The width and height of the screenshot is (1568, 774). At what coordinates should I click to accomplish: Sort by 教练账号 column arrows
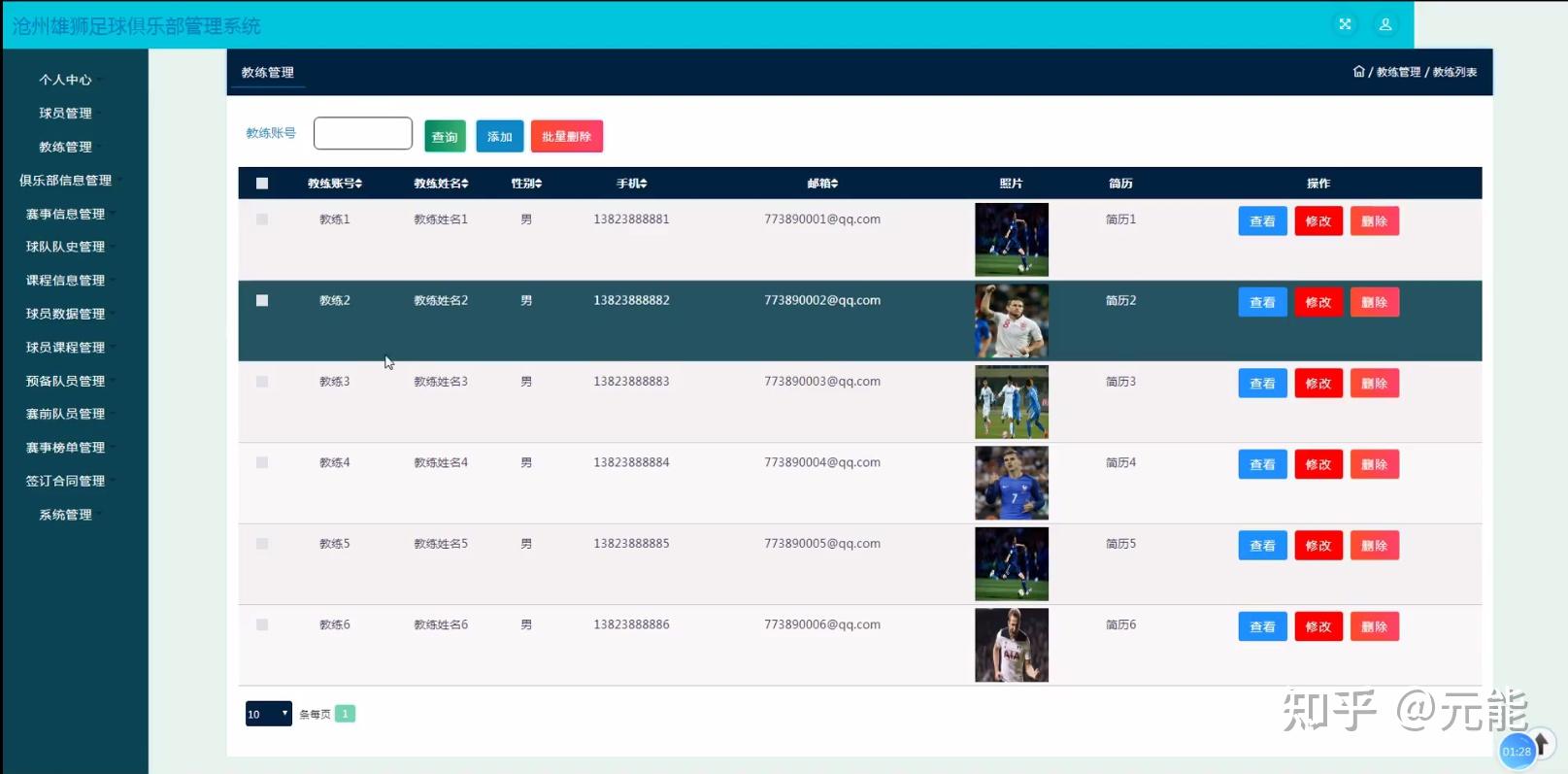pos(358,184)
